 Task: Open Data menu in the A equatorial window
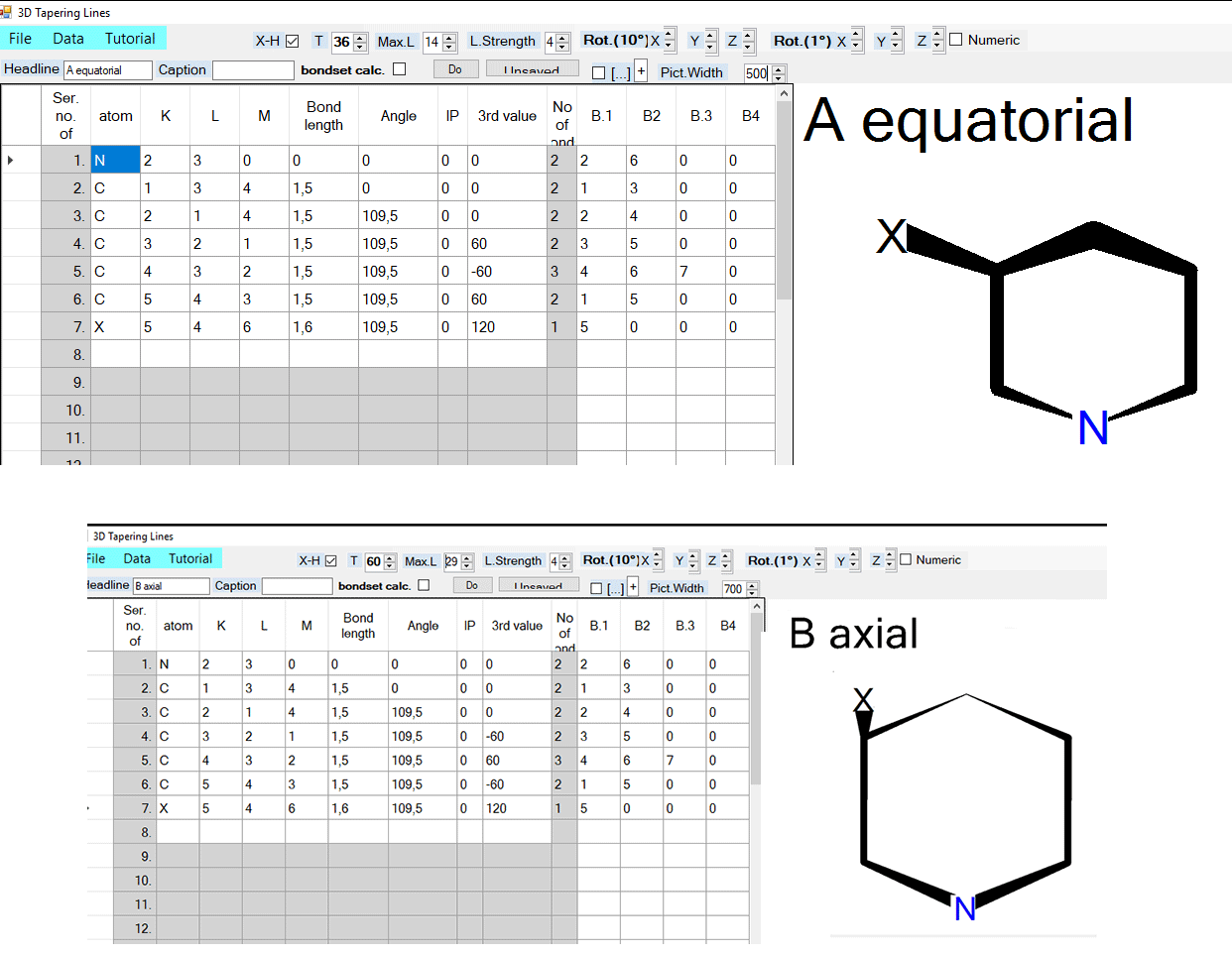(68, 39)
